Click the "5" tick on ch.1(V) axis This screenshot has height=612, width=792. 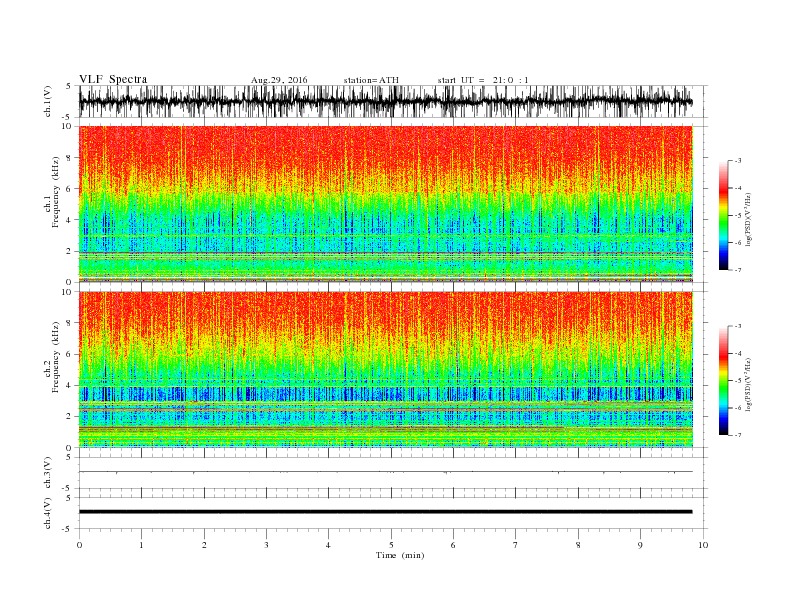(69, 86)
